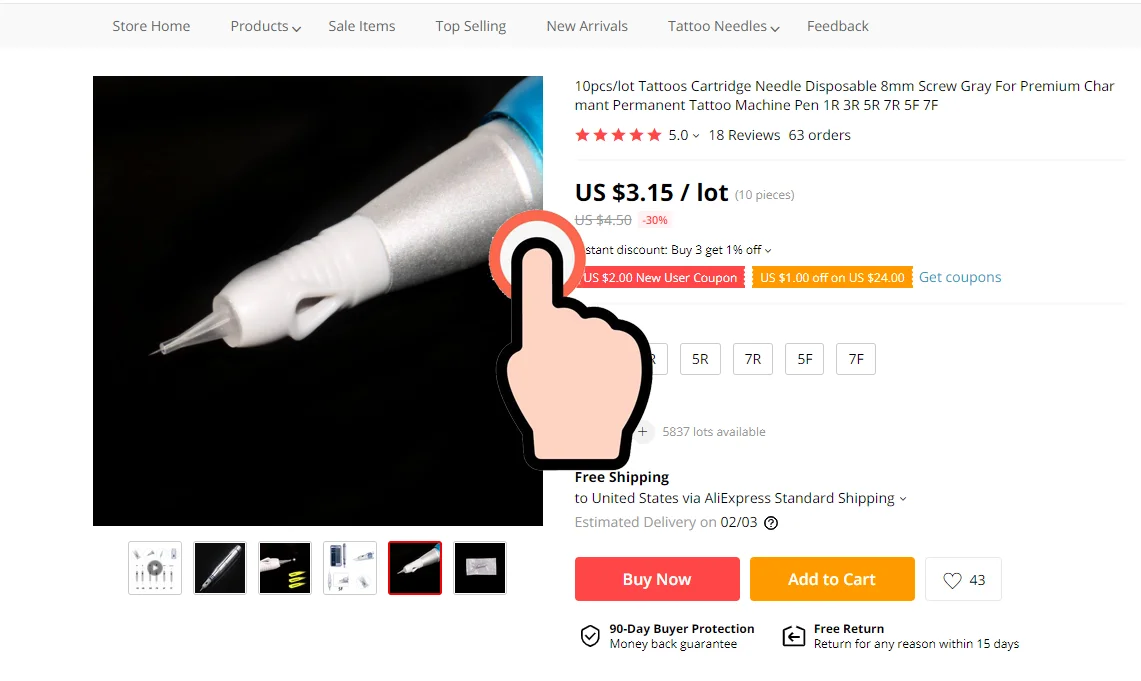The width and height of the screenshot is (1141, 681).
Task: Expand the Tattoo Needles menu dropdown
Action: pyautogui.click(x=775, y=28)
